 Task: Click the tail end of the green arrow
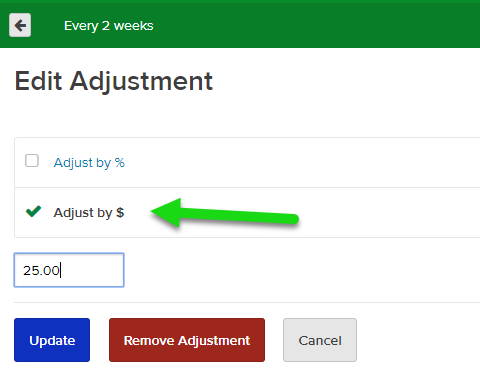291,219
